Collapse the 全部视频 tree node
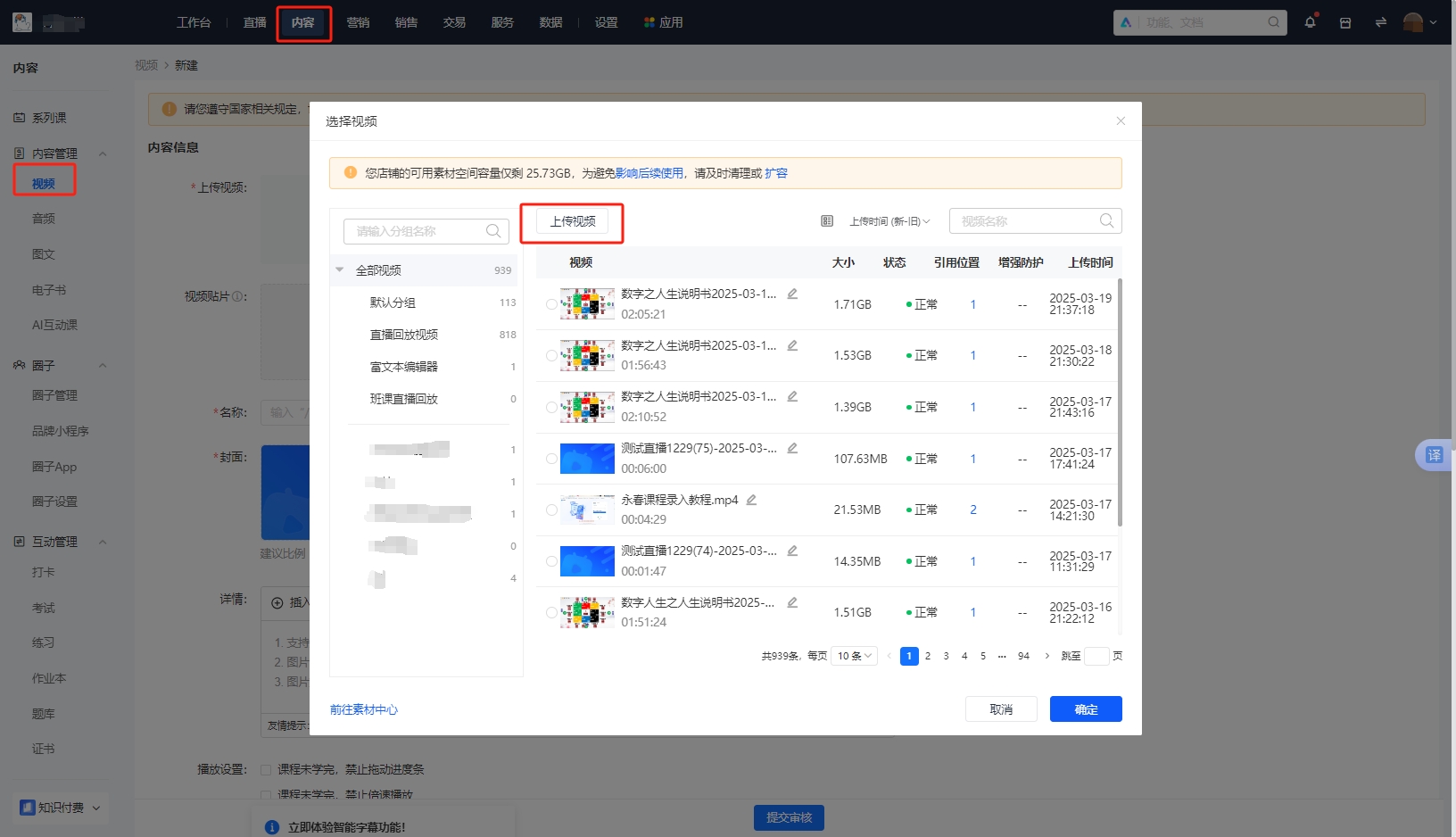 (340, 269)
